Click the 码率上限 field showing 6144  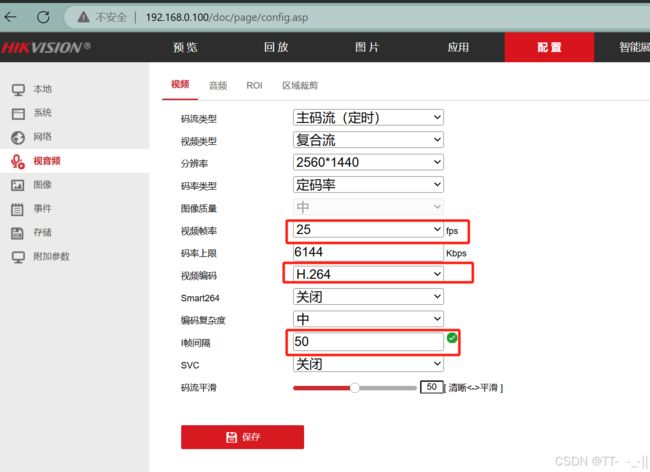368,252
